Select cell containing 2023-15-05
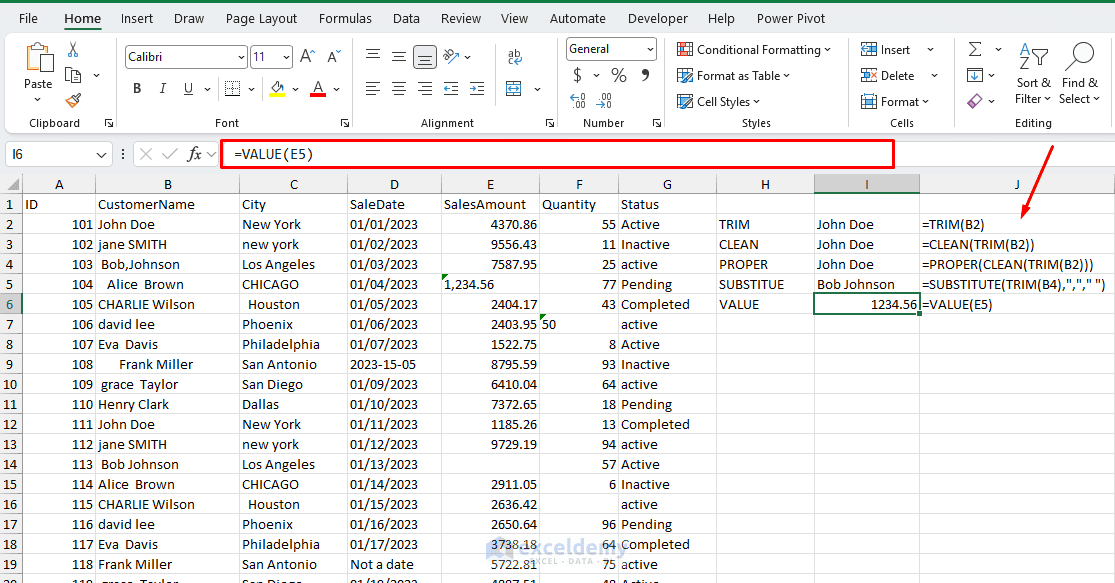 click(394, 365)
